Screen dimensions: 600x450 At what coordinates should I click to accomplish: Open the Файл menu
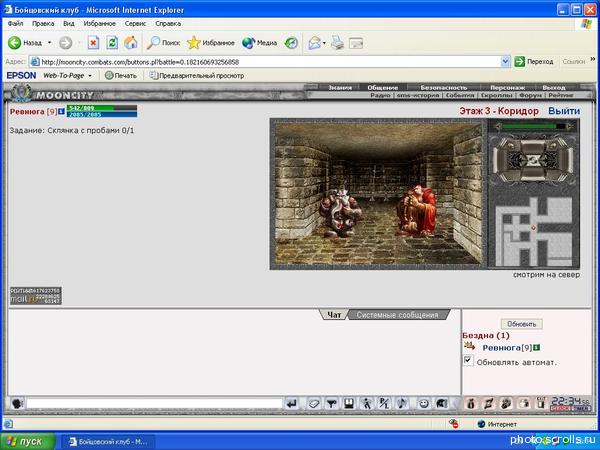pos(15,24)
